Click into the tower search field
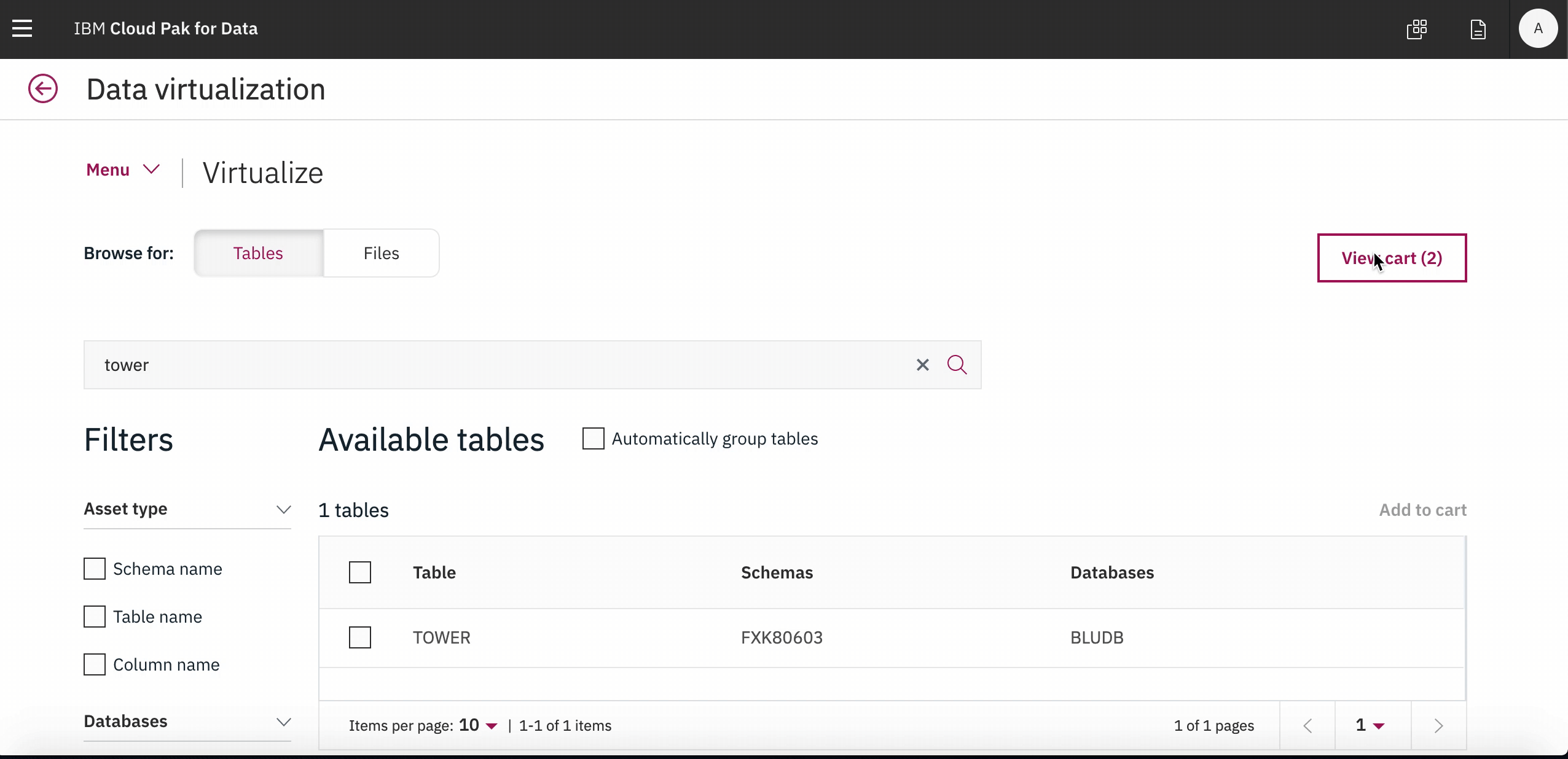1568x759 pixels. pyautogui.click(x=492, y=365)
